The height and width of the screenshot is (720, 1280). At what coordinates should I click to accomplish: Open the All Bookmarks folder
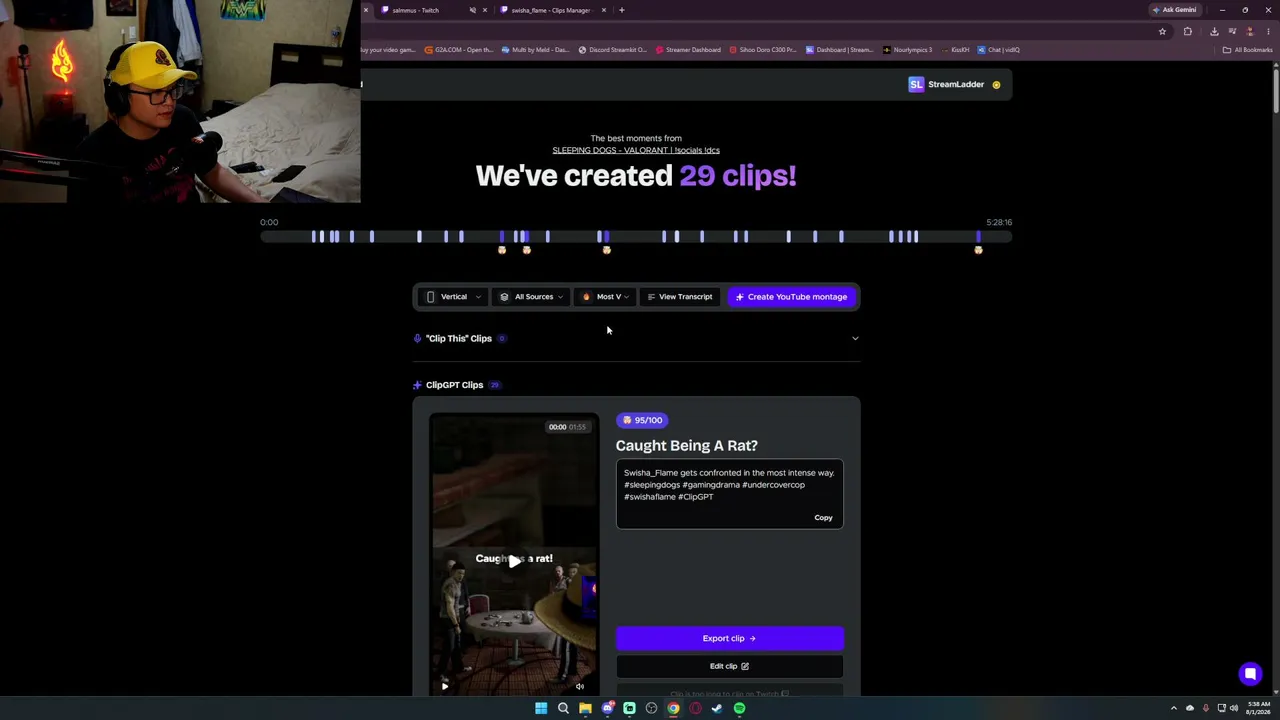point(1248,50)
